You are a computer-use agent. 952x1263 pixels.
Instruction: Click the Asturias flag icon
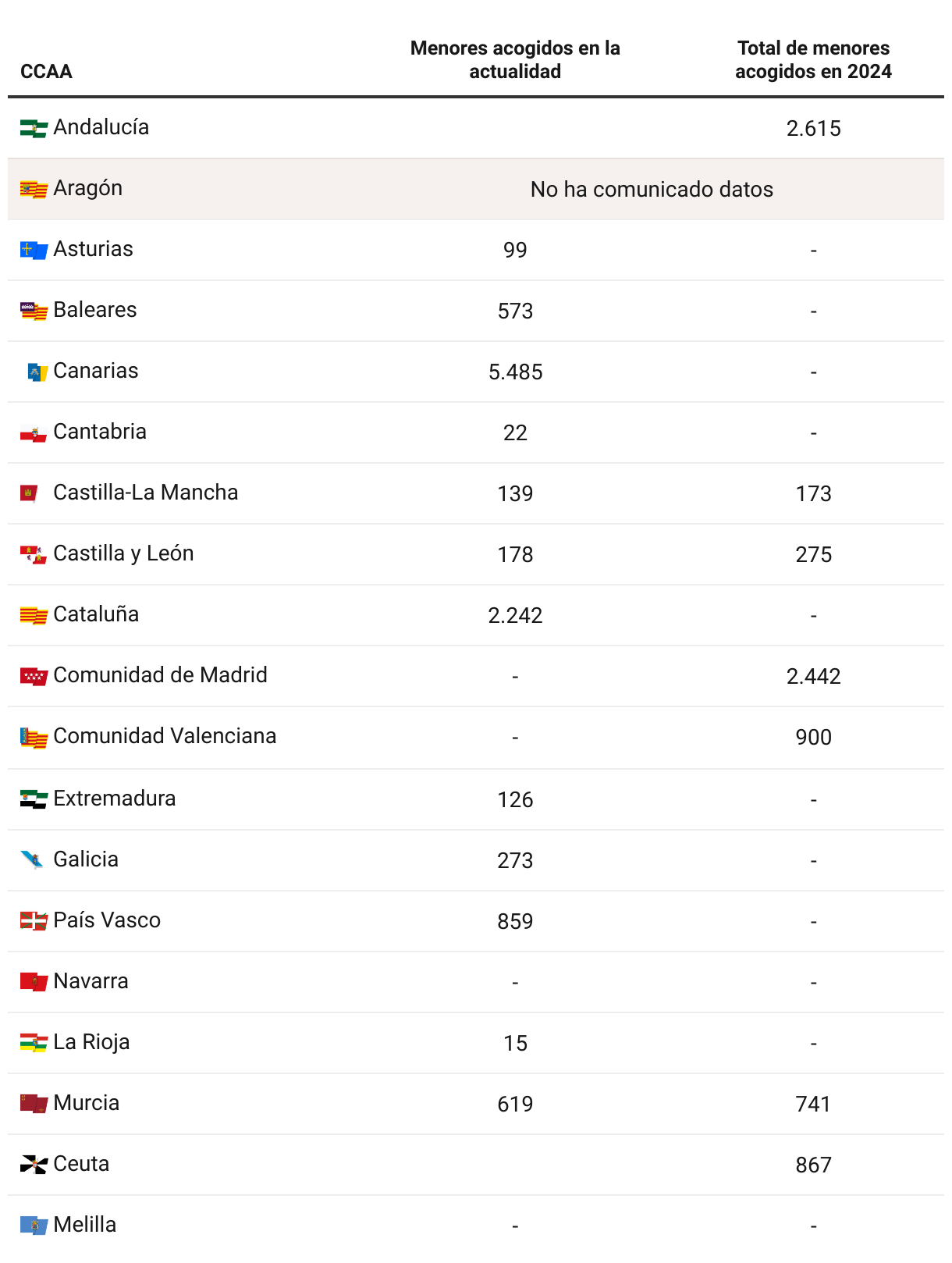tap(34, 250)
